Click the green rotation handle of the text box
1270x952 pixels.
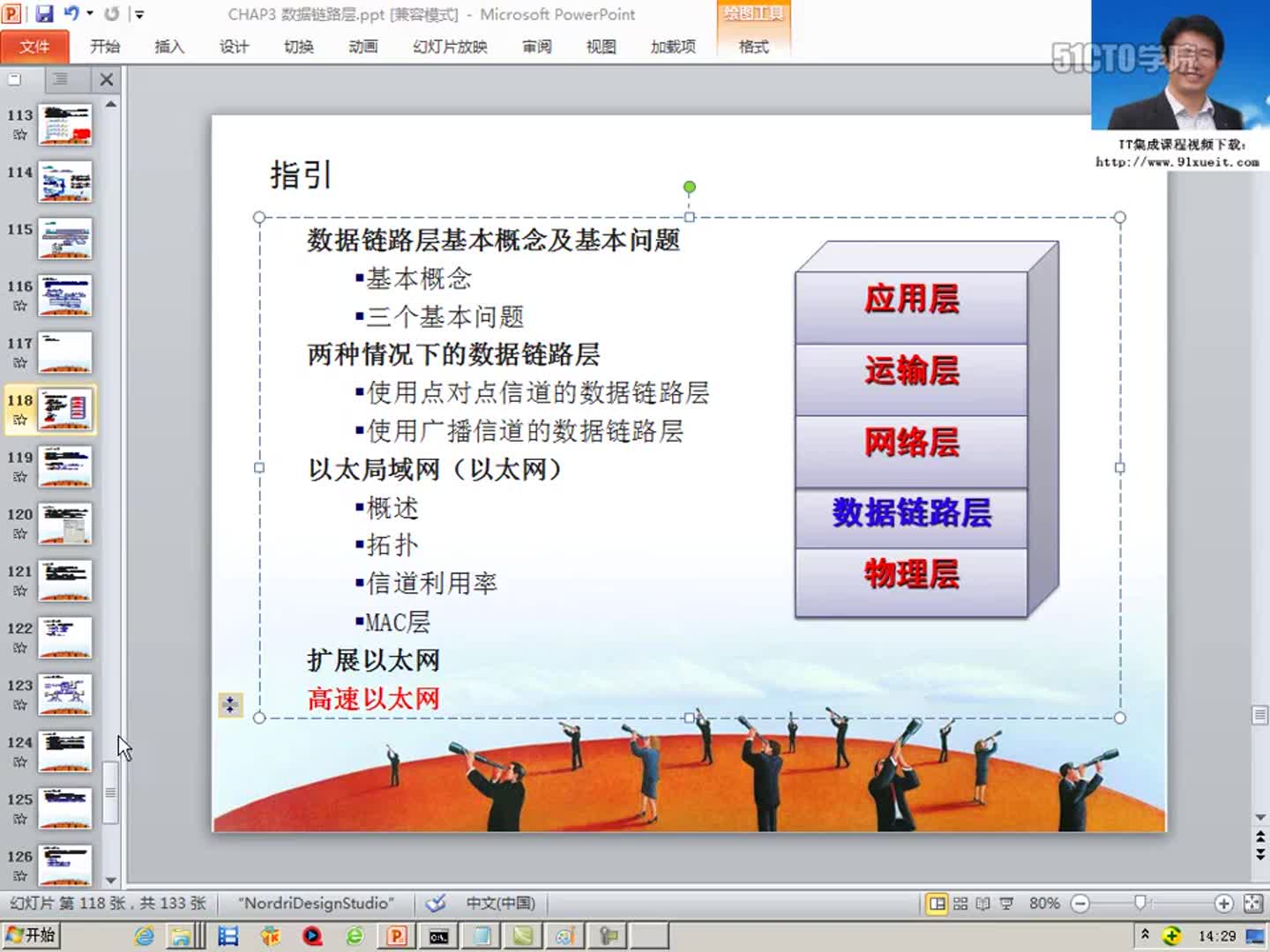click(x=690, y=187)
